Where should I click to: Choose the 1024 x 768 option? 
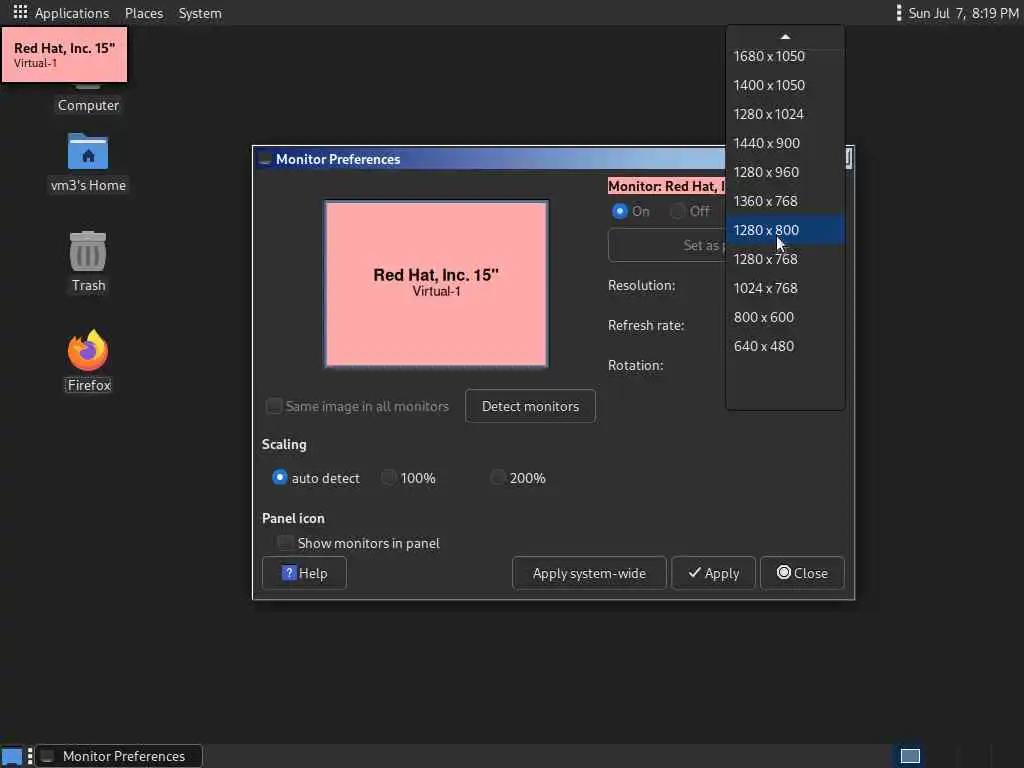pyautogui.click(x=785, y=288)
